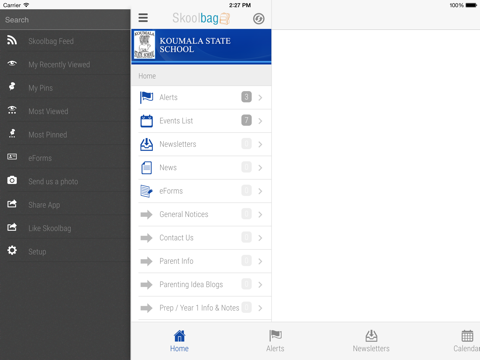480x360 pixels.
Task: Switch to the Alerts bottom tab
Action: [275, 341]
